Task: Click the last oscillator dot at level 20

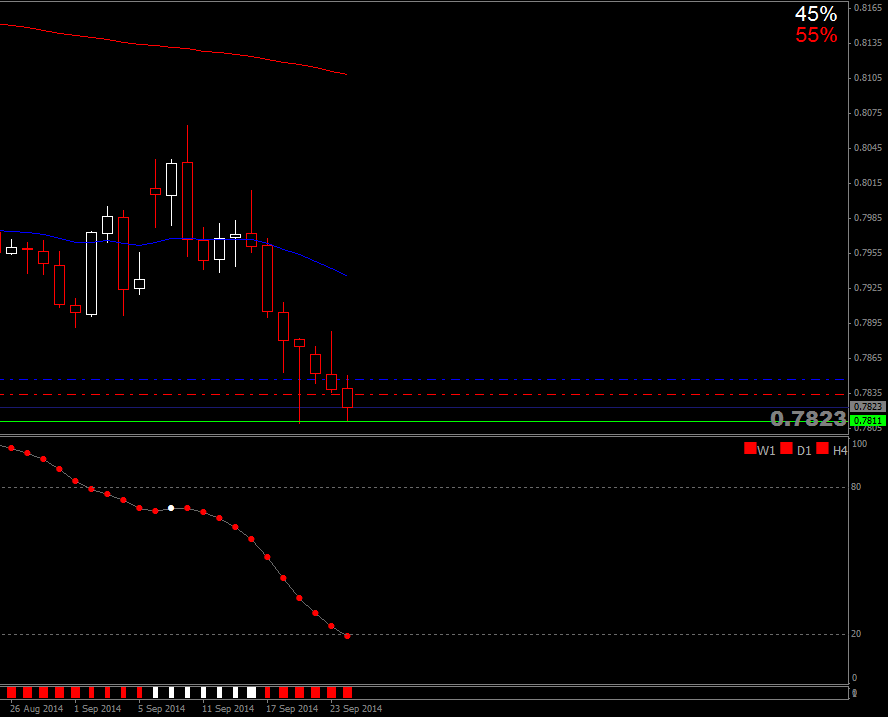Action: coord(347,636)
